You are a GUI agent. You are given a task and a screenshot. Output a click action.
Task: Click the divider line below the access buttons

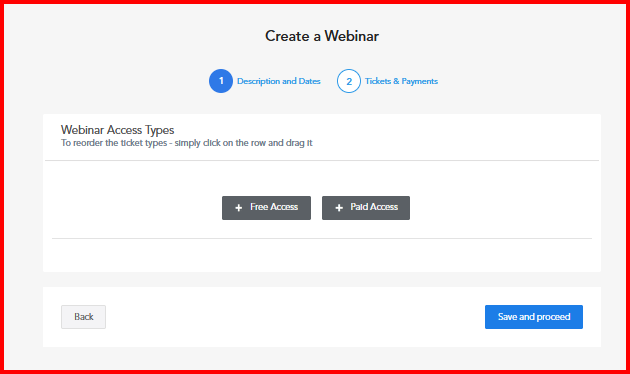(x=322, y=238)
